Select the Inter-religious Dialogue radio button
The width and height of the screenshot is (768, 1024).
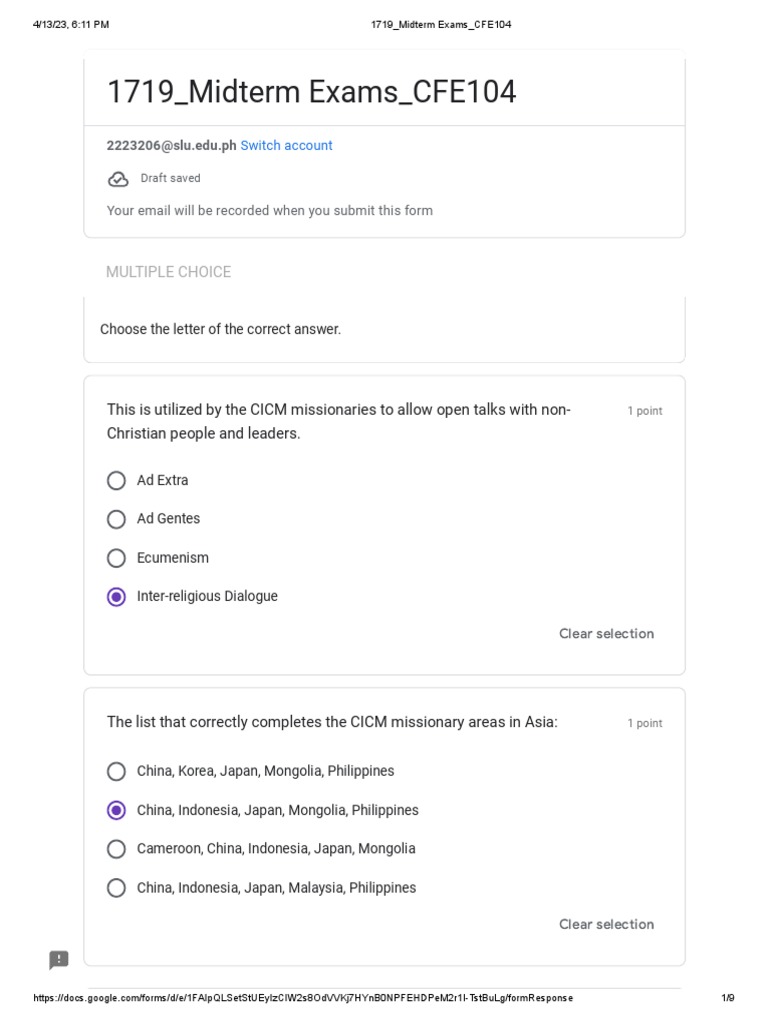116,597
